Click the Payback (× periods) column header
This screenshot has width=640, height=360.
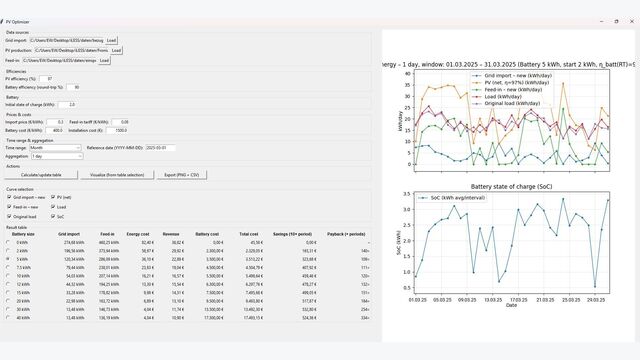tap(346, 234)
